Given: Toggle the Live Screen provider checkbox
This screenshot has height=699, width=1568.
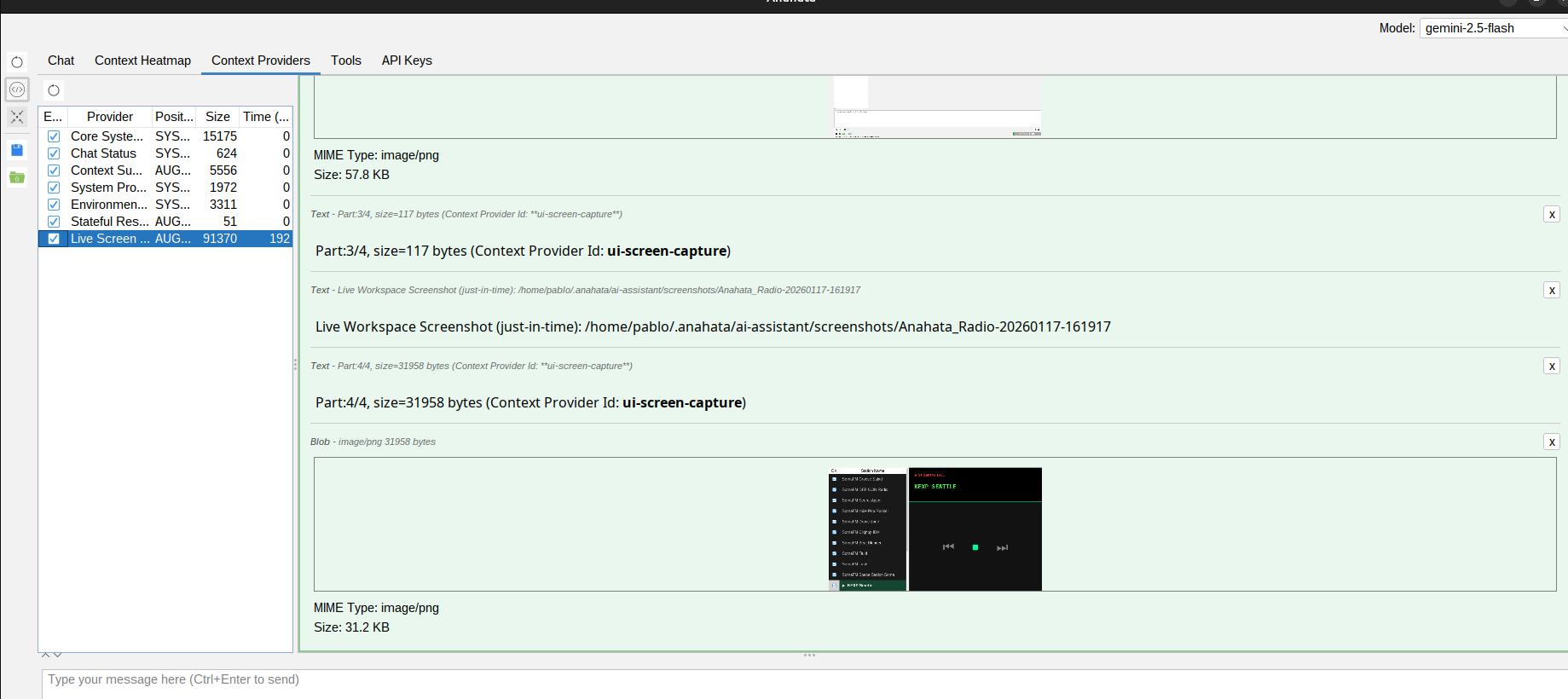Looking at the screenshot, I should pos(54,239).
